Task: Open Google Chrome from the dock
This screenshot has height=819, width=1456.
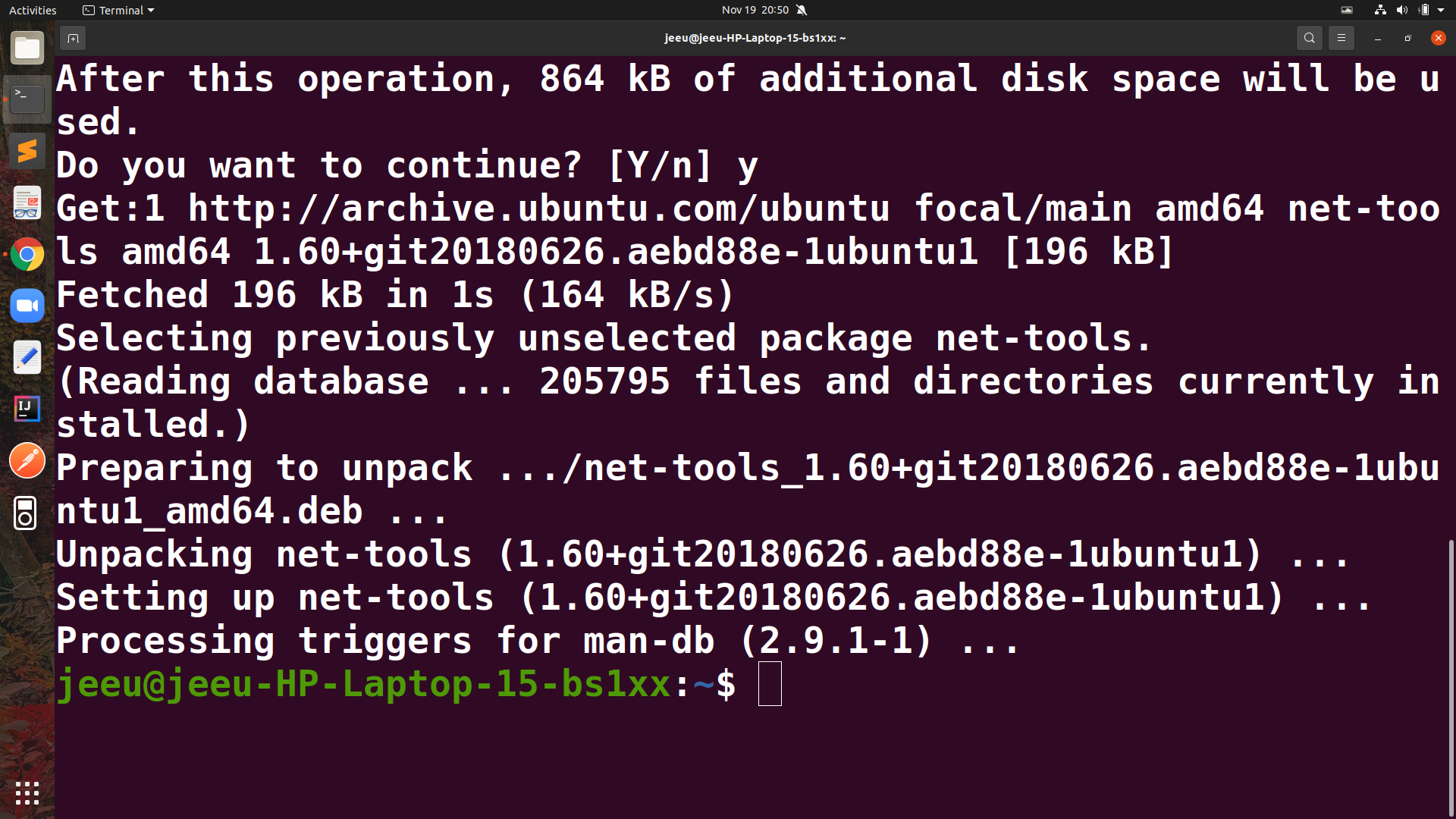Action: tap(27, 255)
